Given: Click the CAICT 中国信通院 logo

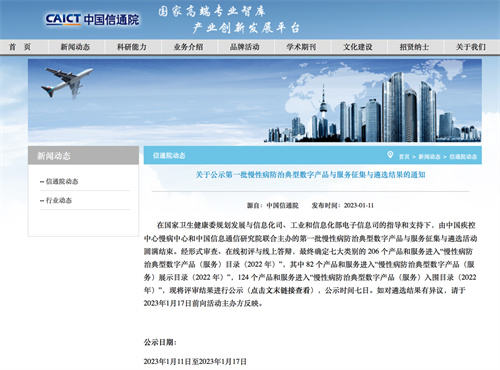Looking at the screenshot, I should [92, 19].
